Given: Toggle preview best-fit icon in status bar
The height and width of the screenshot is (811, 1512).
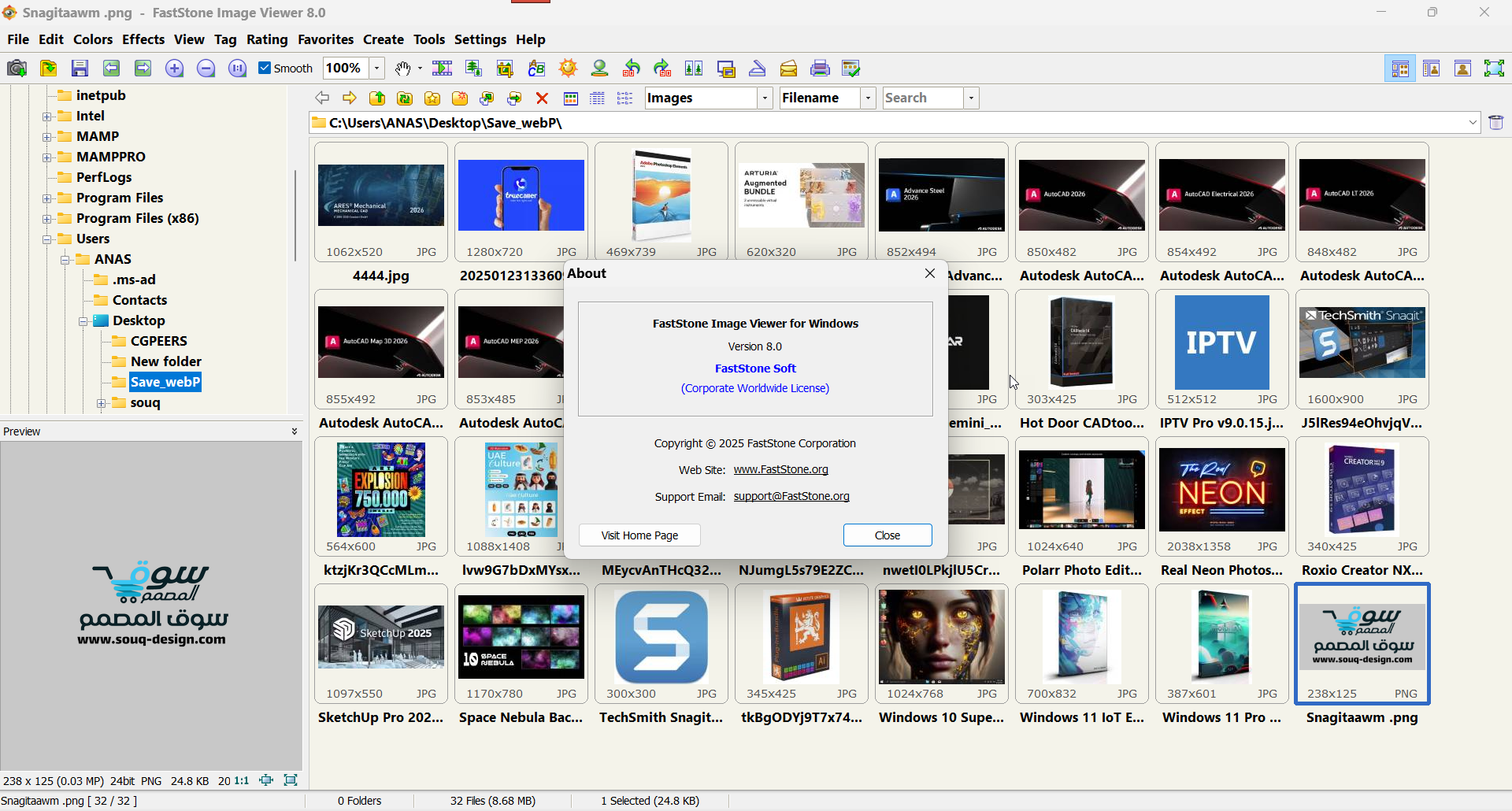Looking at the screenshot, I should click(266, 780).
